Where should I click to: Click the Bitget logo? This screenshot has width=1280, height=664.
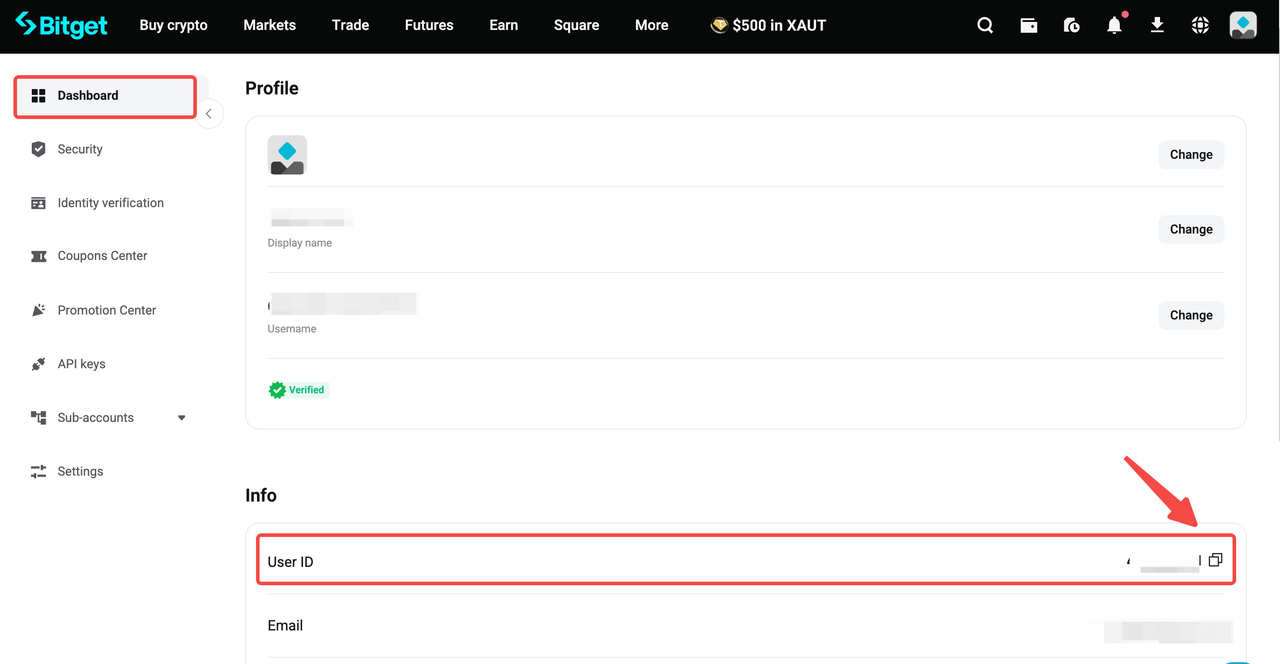[x=60, y=25]
